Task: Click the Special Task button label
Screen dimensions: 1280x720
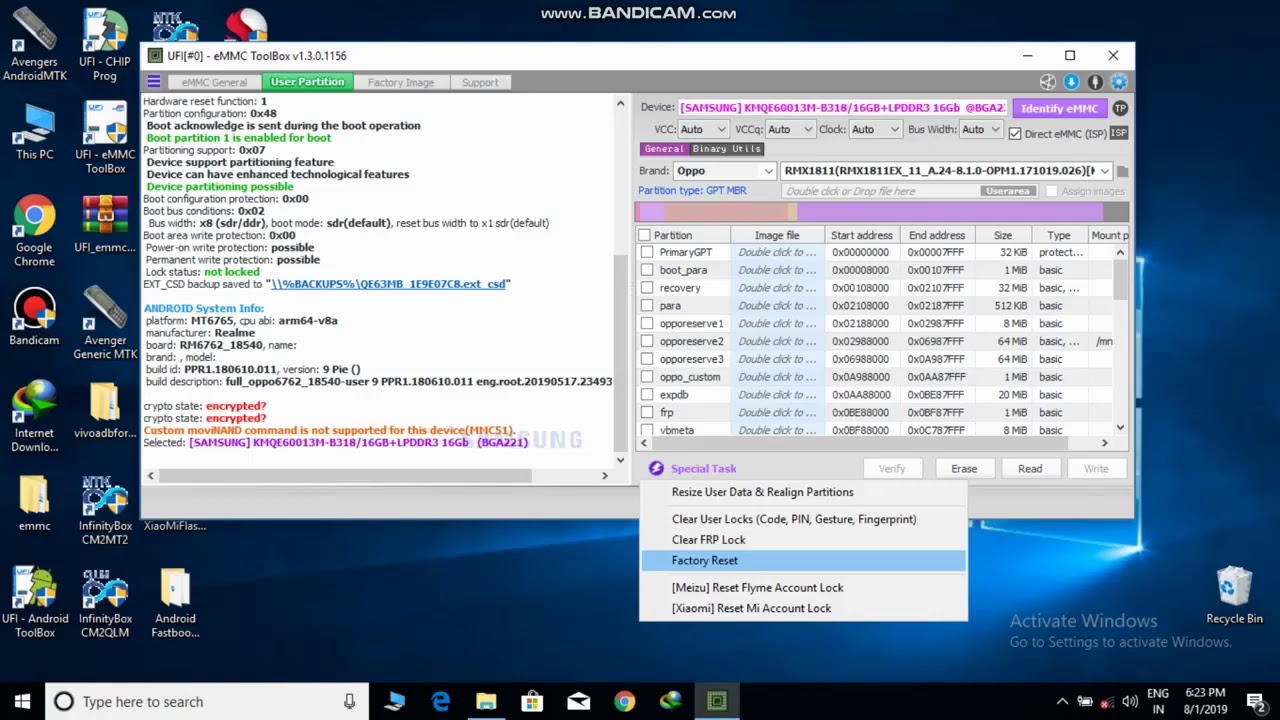Action: coord(704,468)
